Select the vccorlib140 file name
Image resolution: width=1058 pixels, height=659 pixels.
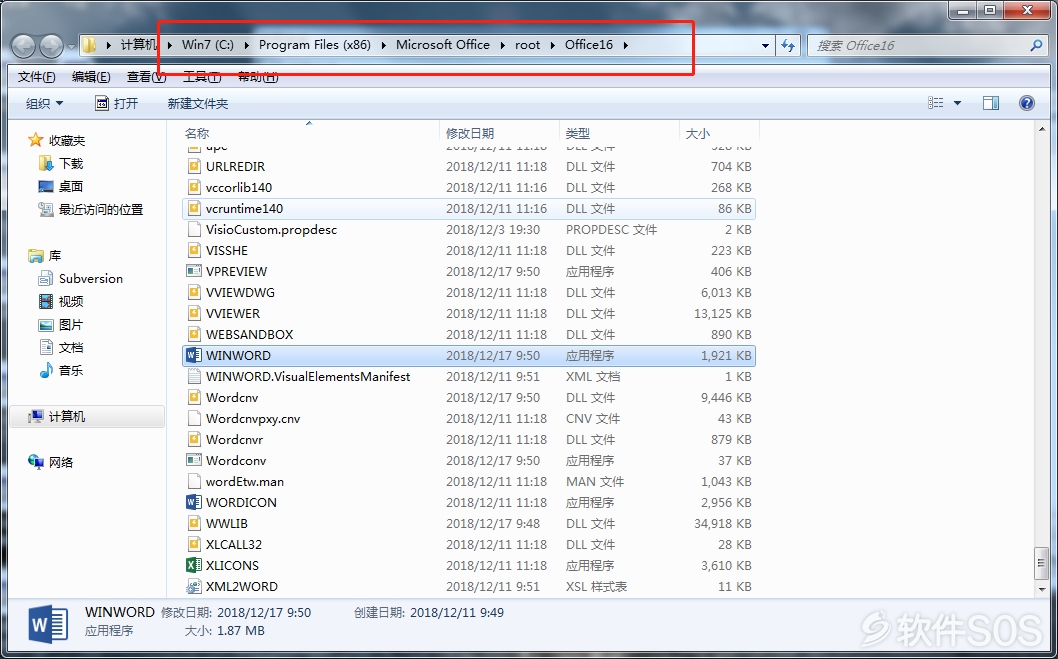239,187
